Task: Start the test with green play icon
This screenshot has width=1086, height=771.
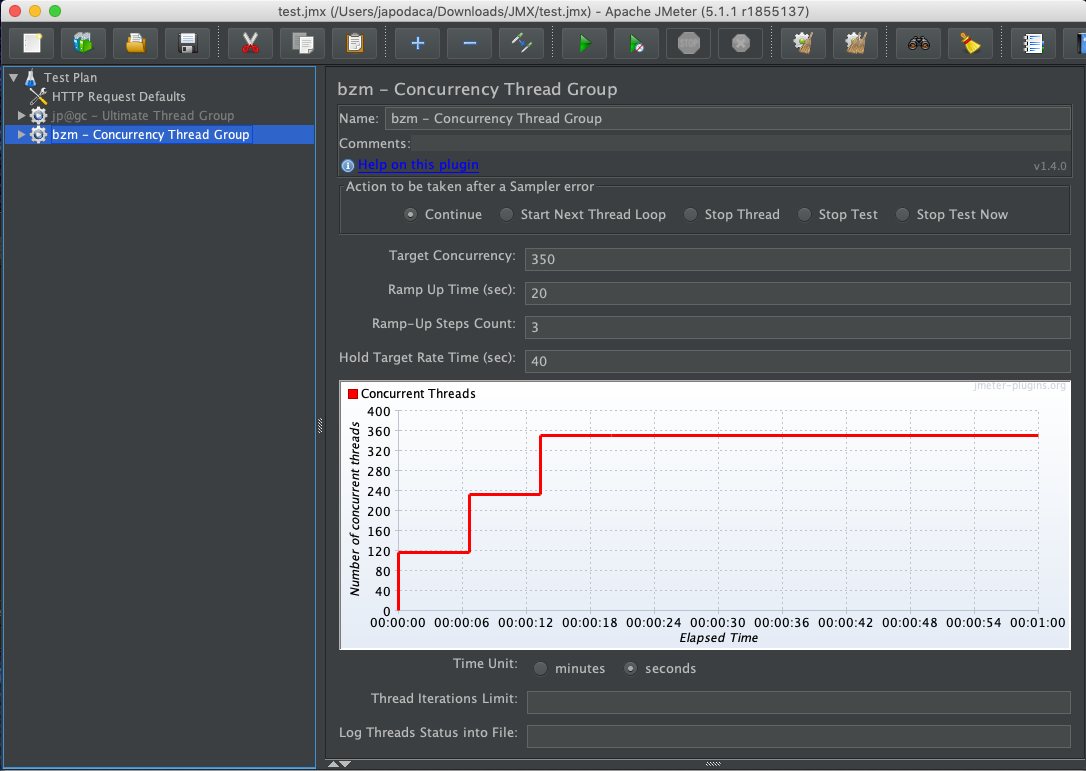Action: (585, 43)
